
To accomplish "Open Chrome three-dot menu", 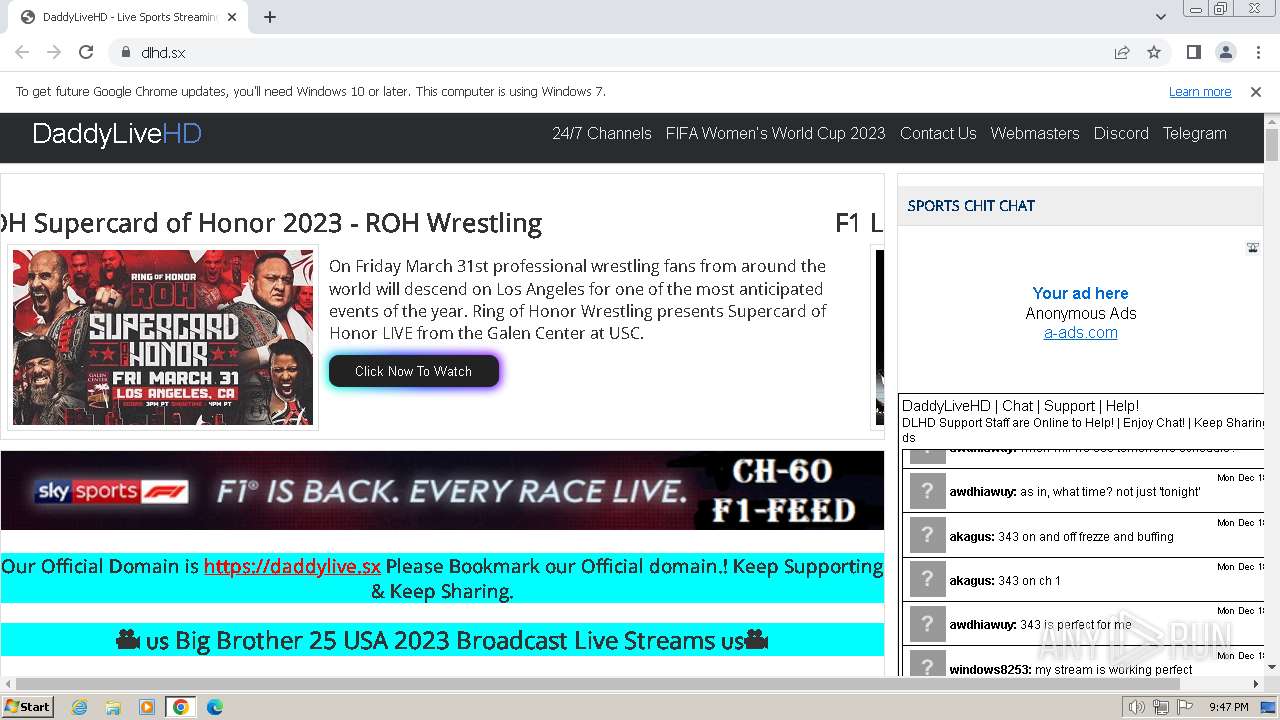I will [1257, 52].
